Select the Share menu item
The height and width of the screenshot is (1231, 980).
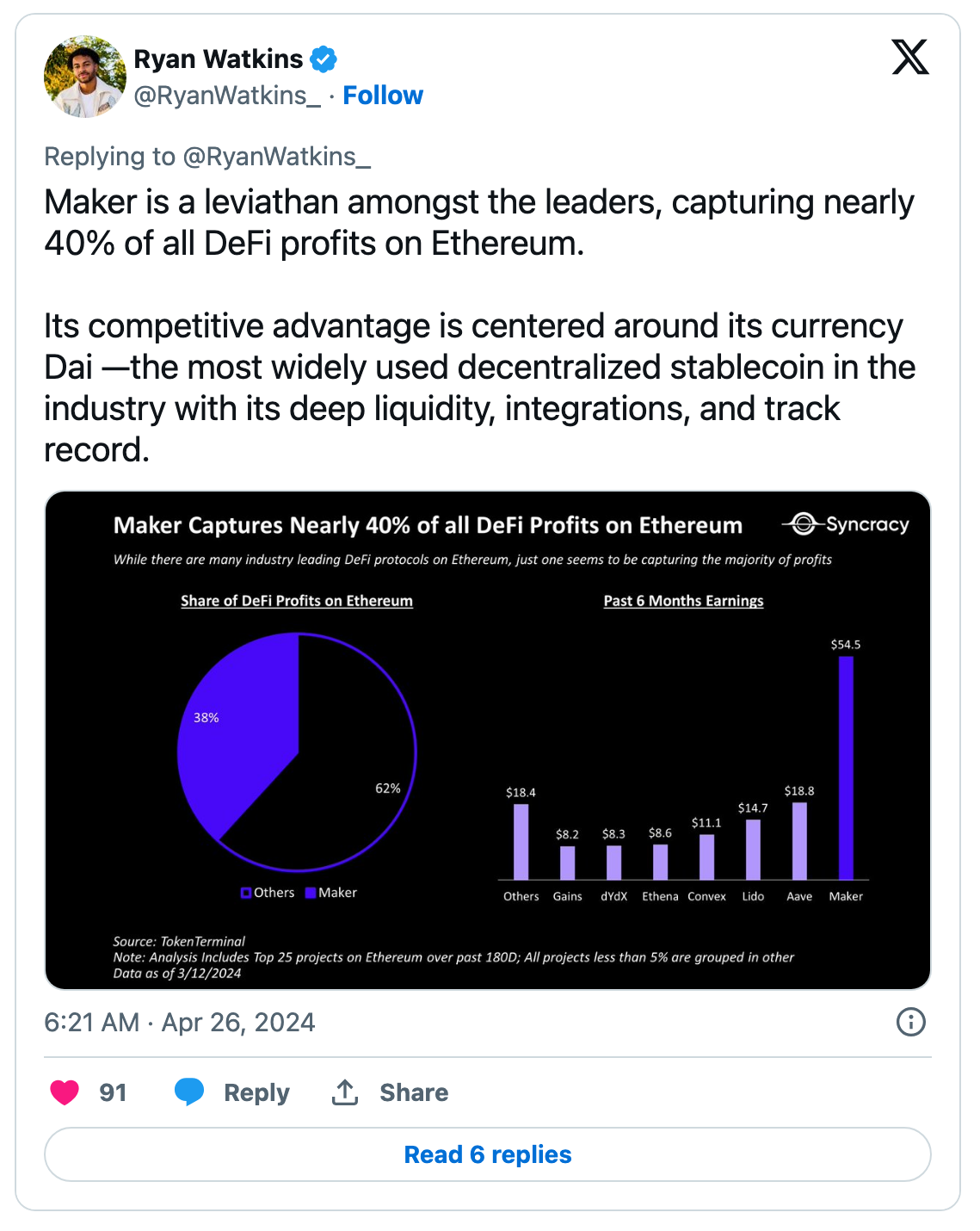414,1092
